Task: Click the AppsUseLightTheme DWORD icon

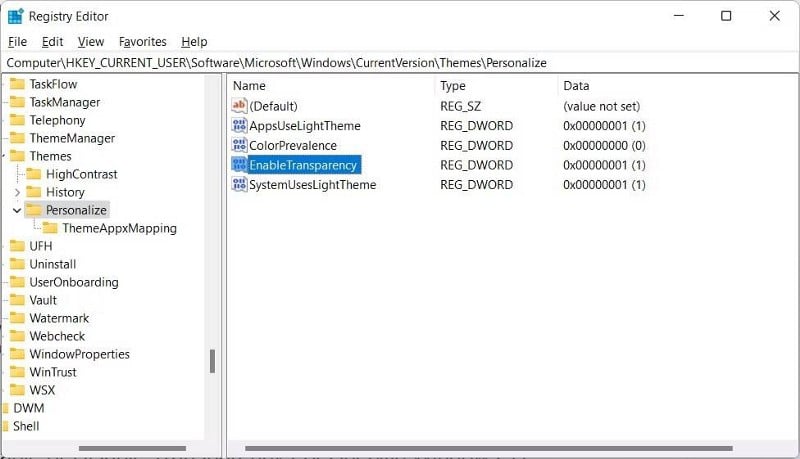Action: pyautogui.click(x=239, y=125)
